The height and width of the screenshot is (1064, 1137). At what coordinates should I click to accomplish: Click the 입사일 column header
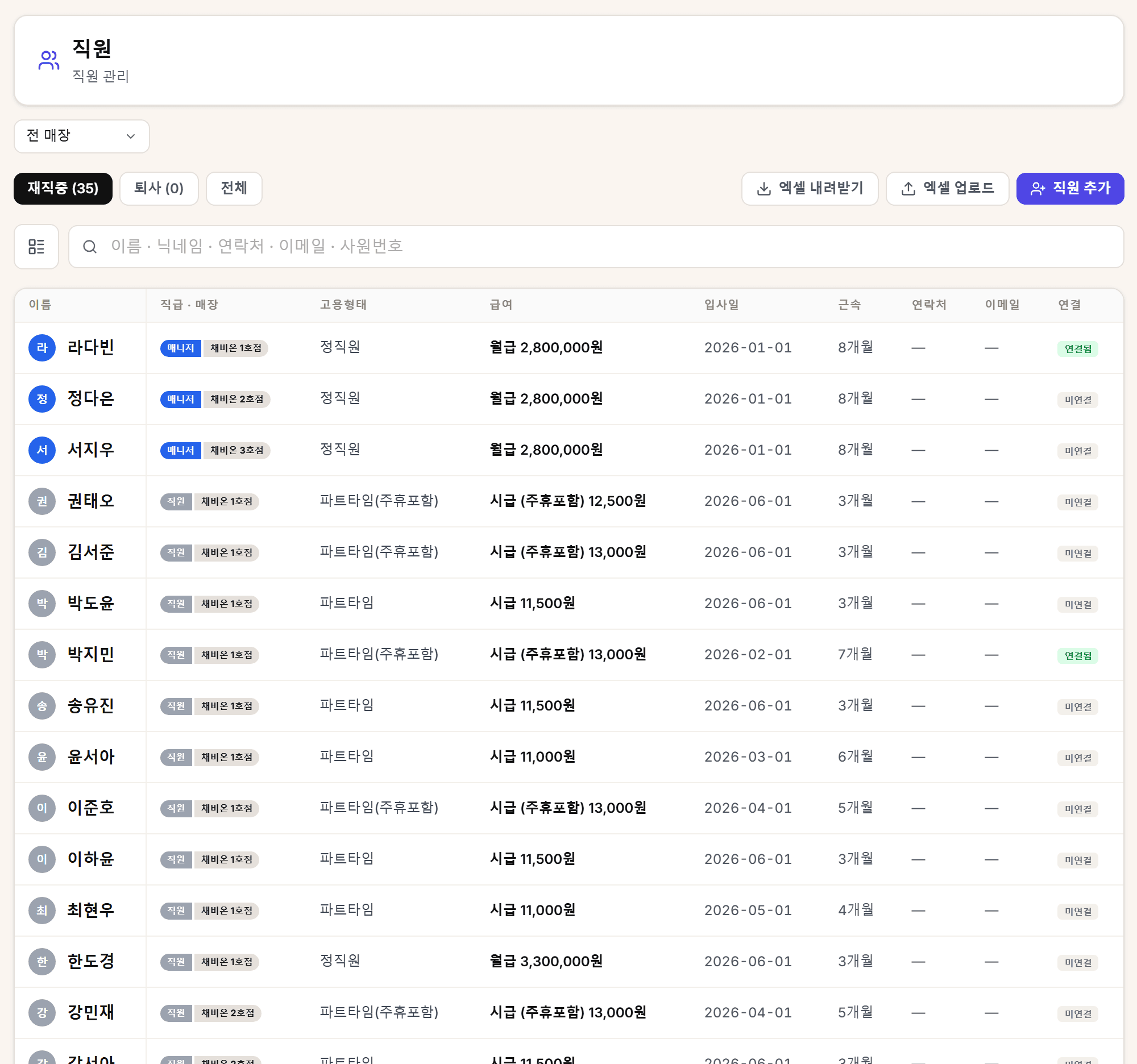pyautogui.click(x=722, y=305)
